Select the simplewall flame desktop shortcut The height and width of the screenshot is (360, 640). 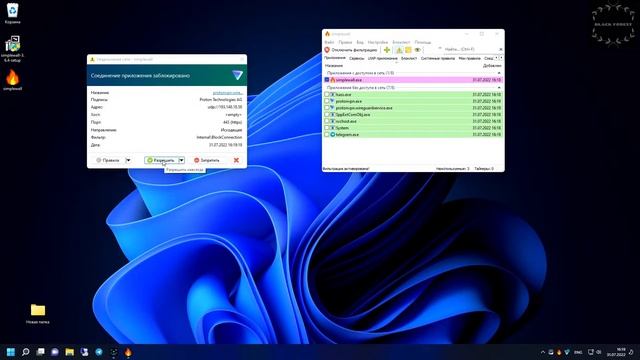coord(13,80)
